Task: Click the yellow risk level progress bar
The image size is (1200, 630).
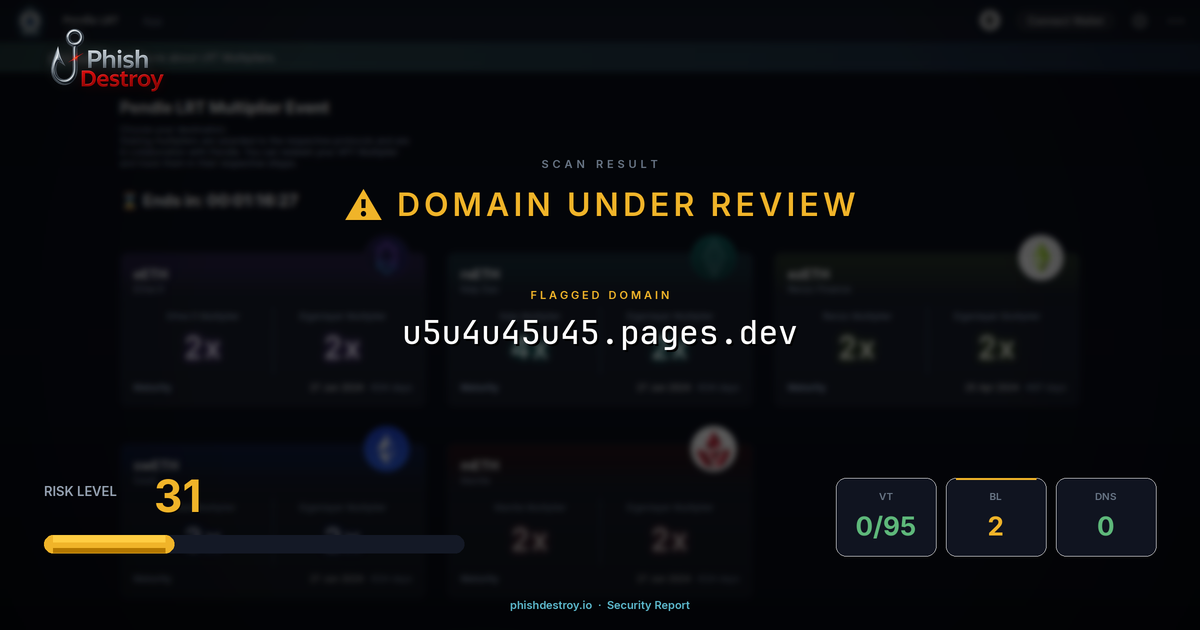Action: click(x=110, y=544)
